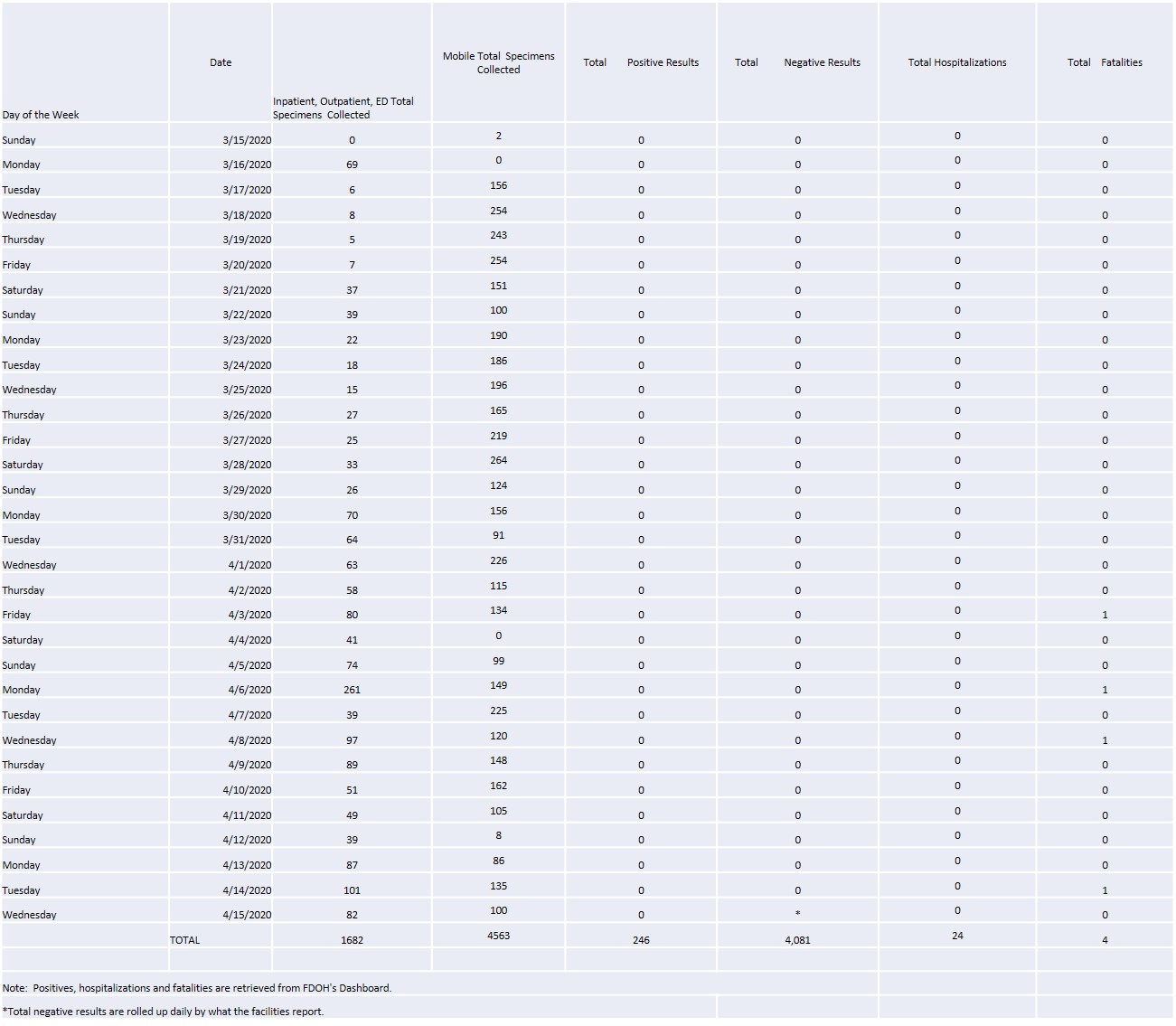Click the Total Fatalities header cell
1176x1026 pixels.
tap(1105, 62)
